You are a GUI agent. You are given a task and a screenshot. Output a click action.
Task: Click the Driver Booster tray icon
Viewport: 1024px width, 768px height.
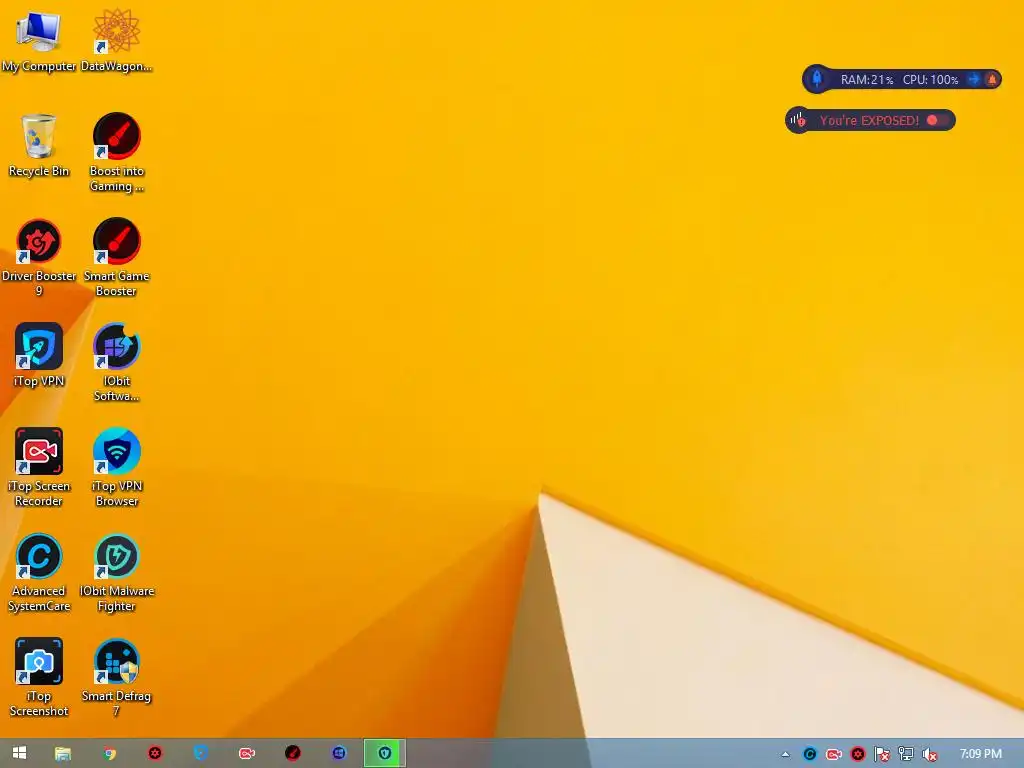(858, 754)
